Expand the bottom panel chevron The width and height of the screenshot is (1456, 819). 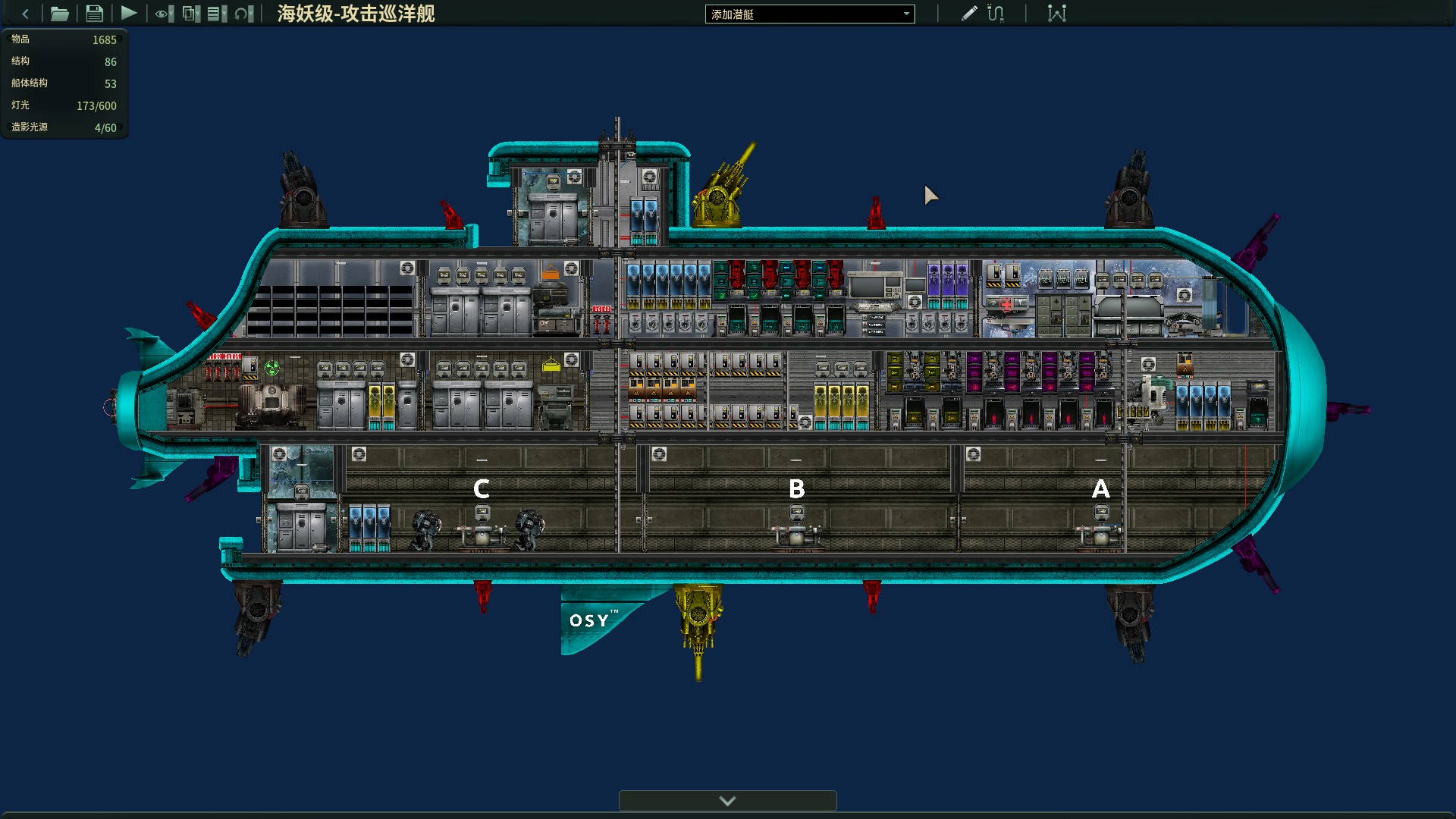pos(727,801)
